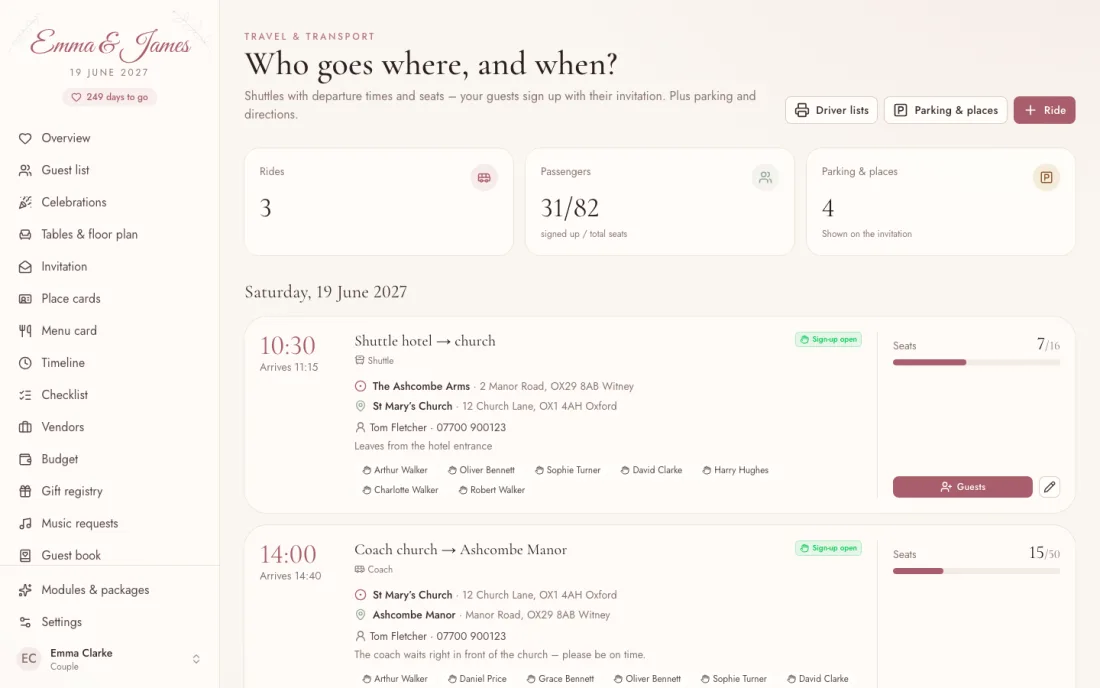1100x688 pixels.
Task: Click the Settings sliders icon
Action: coord(25,622)
